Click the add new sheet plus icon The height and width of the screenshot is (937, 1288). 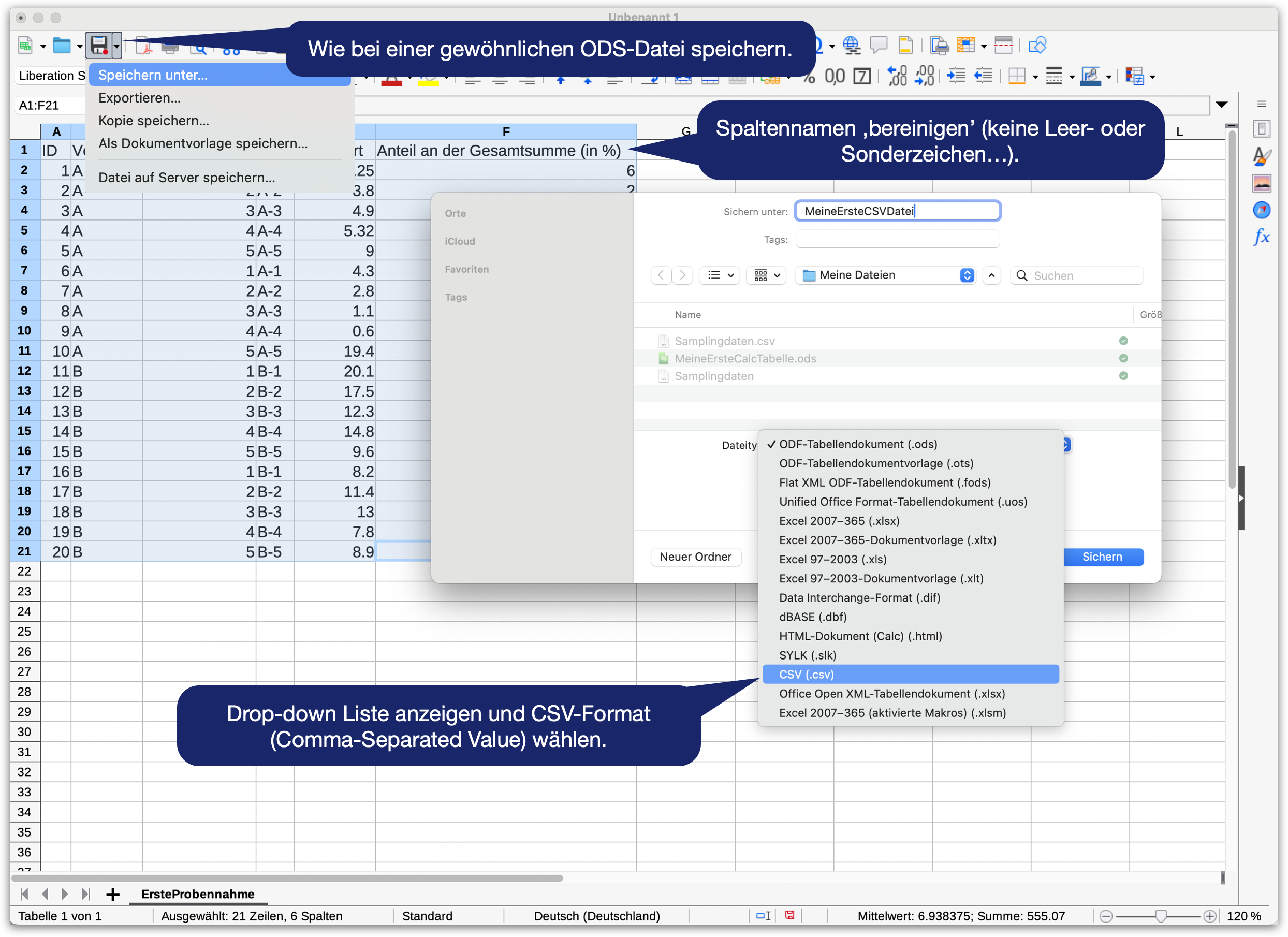[112, 895]
